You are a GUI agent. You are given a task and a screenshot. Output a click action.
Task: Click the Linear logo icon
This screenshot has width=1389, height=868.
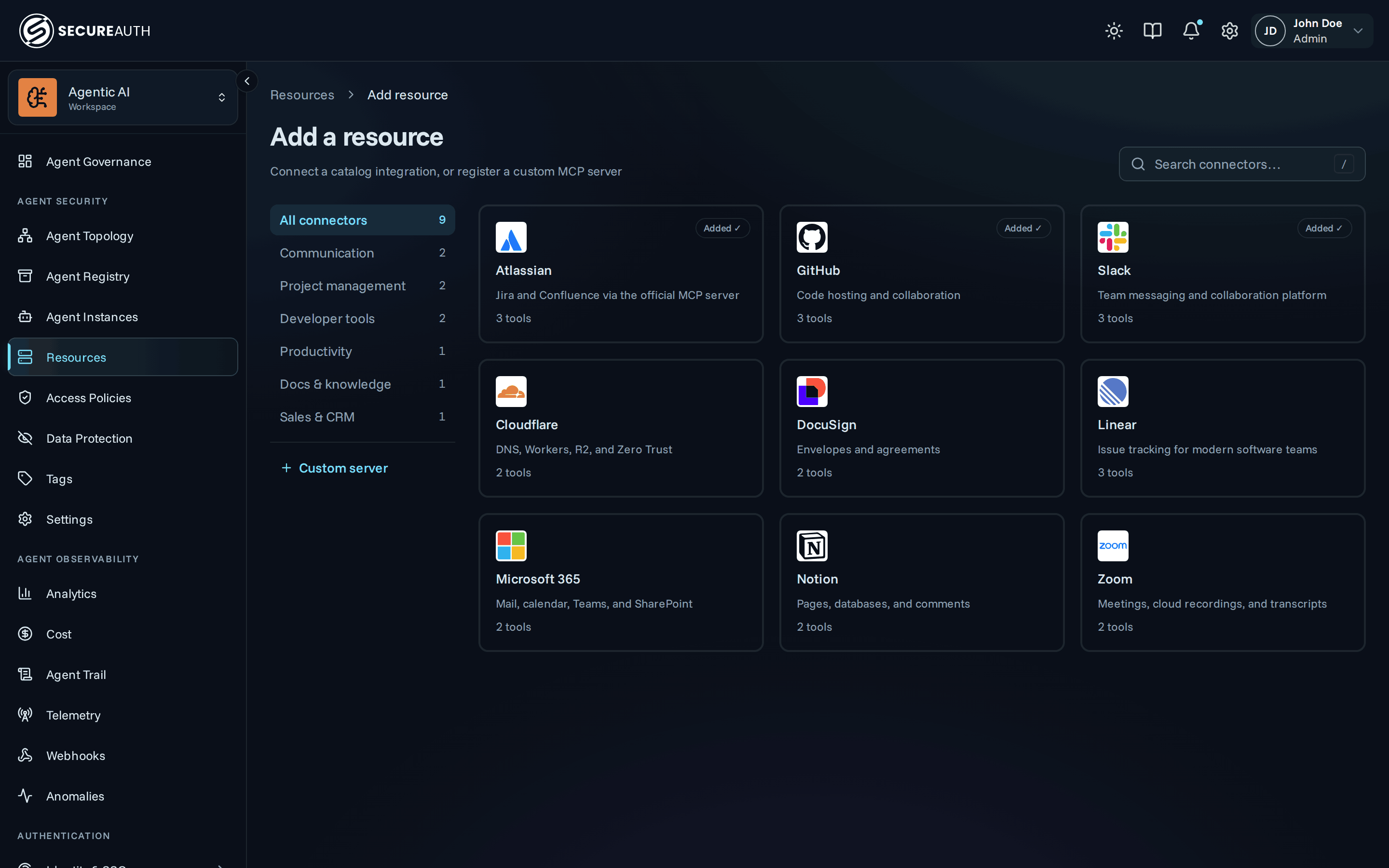pyautogui.click(x=1112, y=392)
